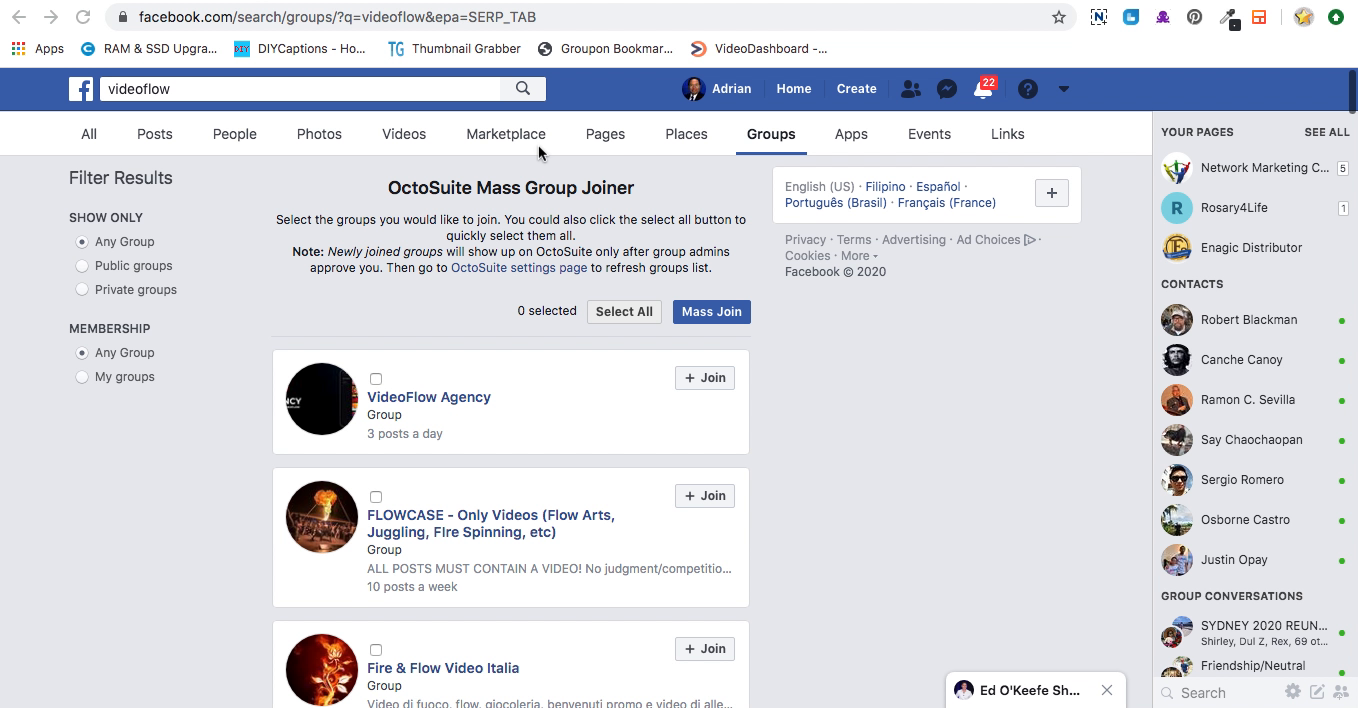Close the Ed O'Keefe chat tab
1358x708 pixels.
pyautogui.click(x=1107, y=690)
